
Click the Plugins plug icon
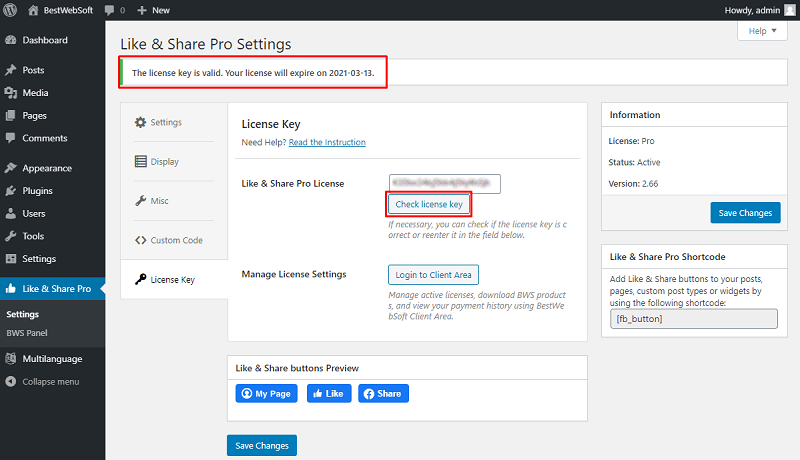[11, 191]
